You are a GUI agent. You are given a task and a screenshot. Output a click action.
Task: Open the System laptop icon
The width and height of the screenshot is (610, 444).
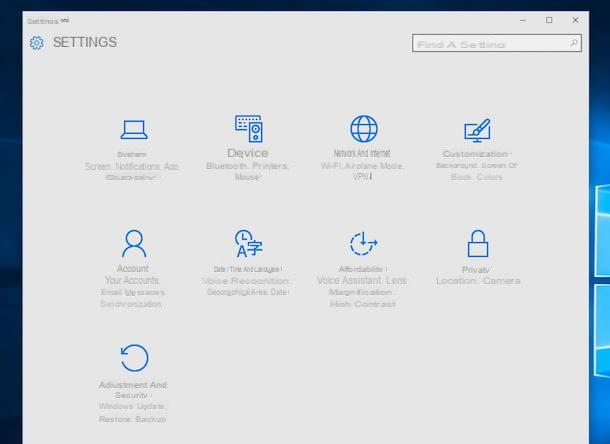134,130
